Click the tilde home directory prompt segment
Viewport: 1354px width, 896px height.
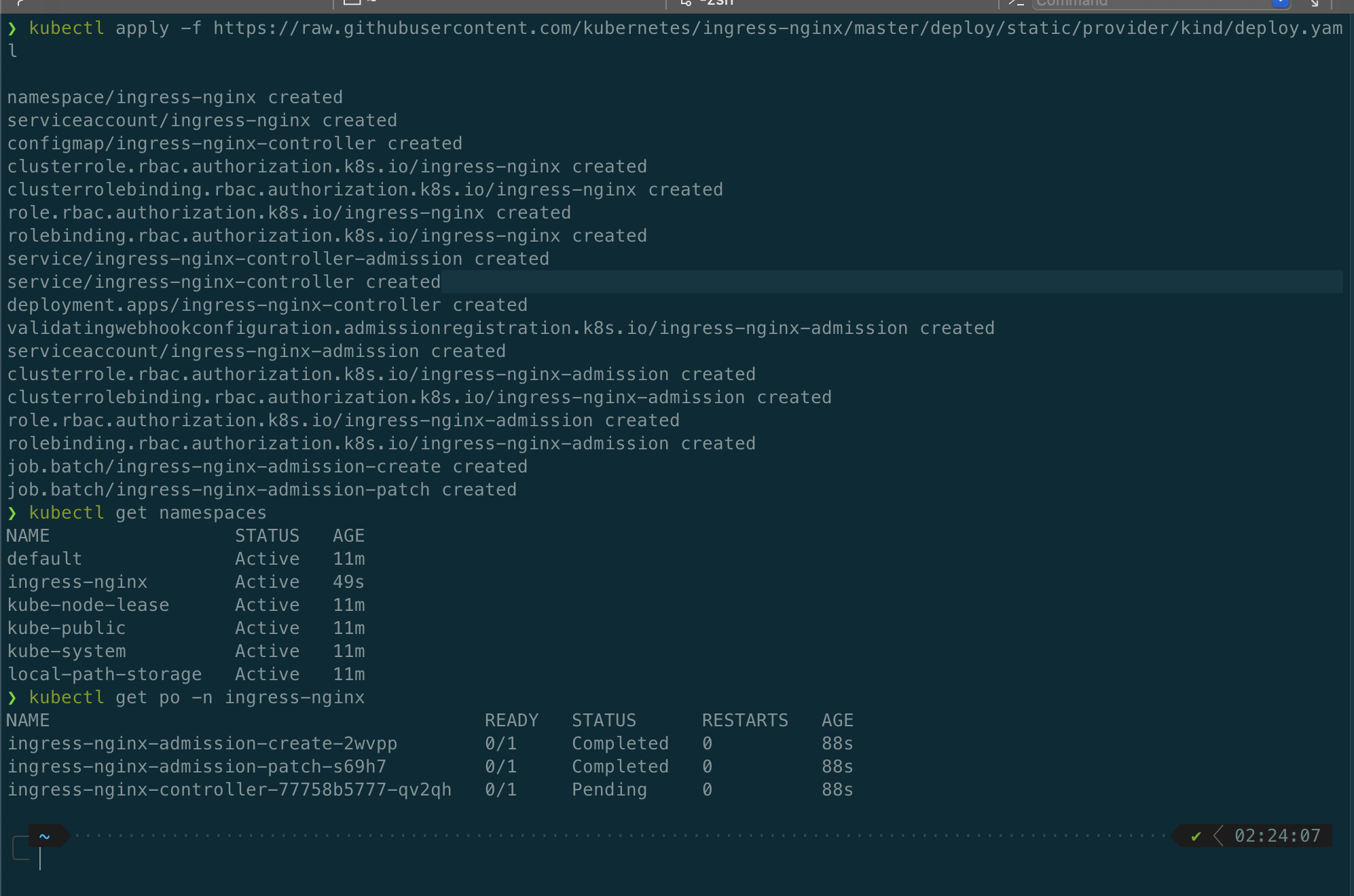click(x=45, y=836)
